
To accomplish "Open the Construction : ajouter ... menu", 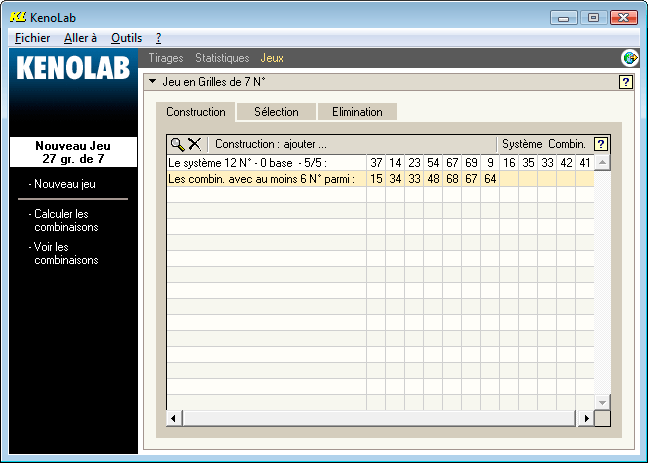I will coord(271,144).
